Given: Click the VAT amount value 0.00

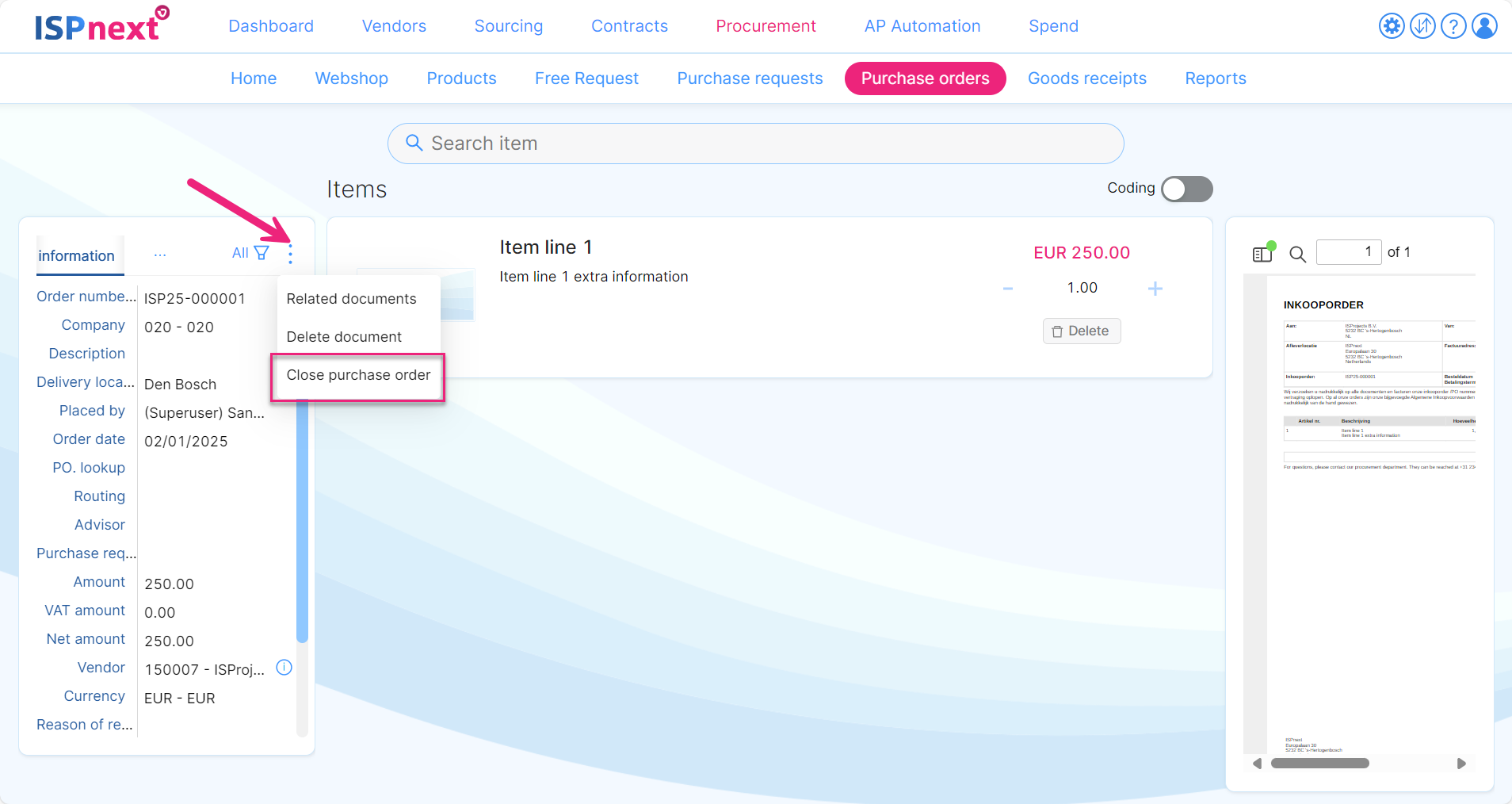Looking at the screenshot, I should point(160,613).
